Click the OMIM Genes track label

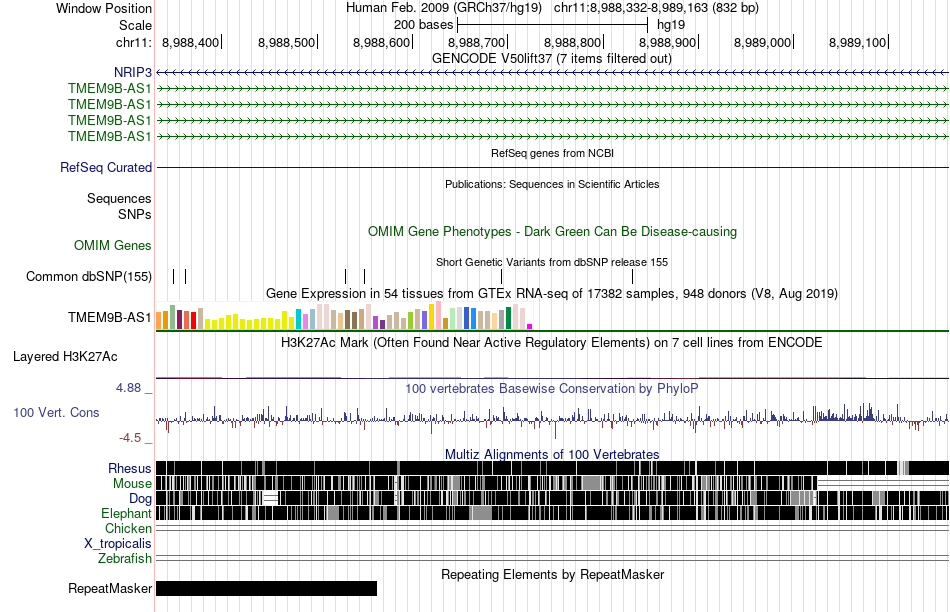click(113, 245)
